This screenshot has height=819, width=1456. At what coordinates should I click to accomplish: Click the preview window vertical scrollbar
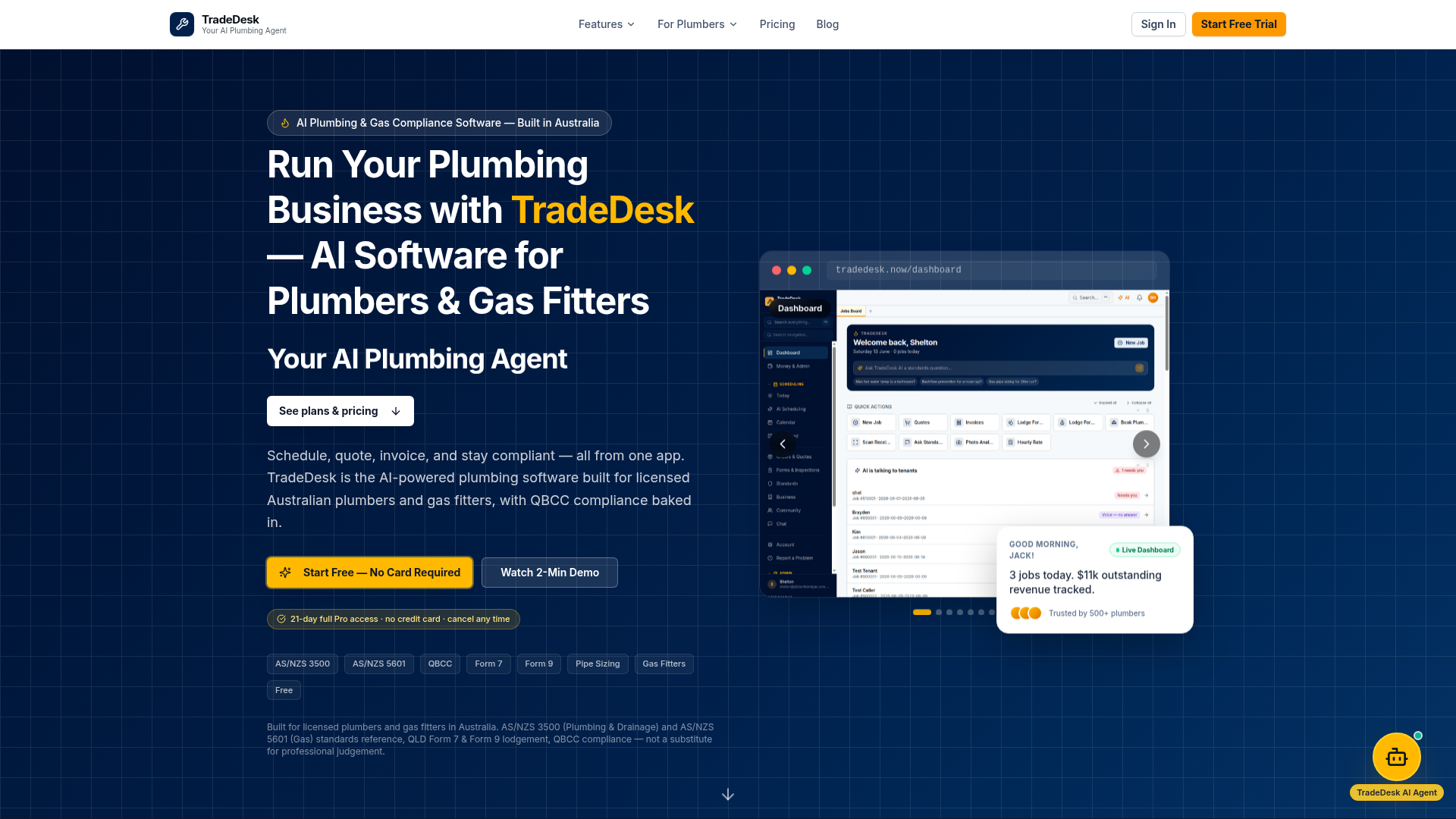pyautogui.click(x=1166, y=334)
